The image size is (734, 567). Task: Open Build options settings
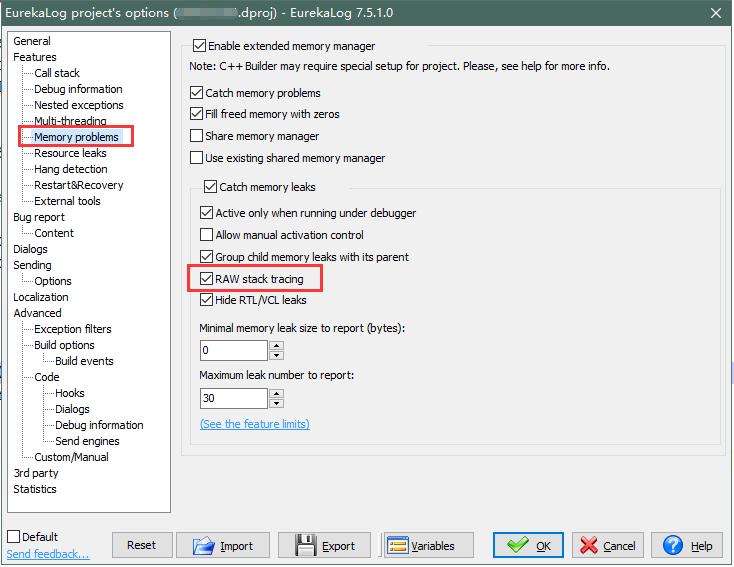64,345
